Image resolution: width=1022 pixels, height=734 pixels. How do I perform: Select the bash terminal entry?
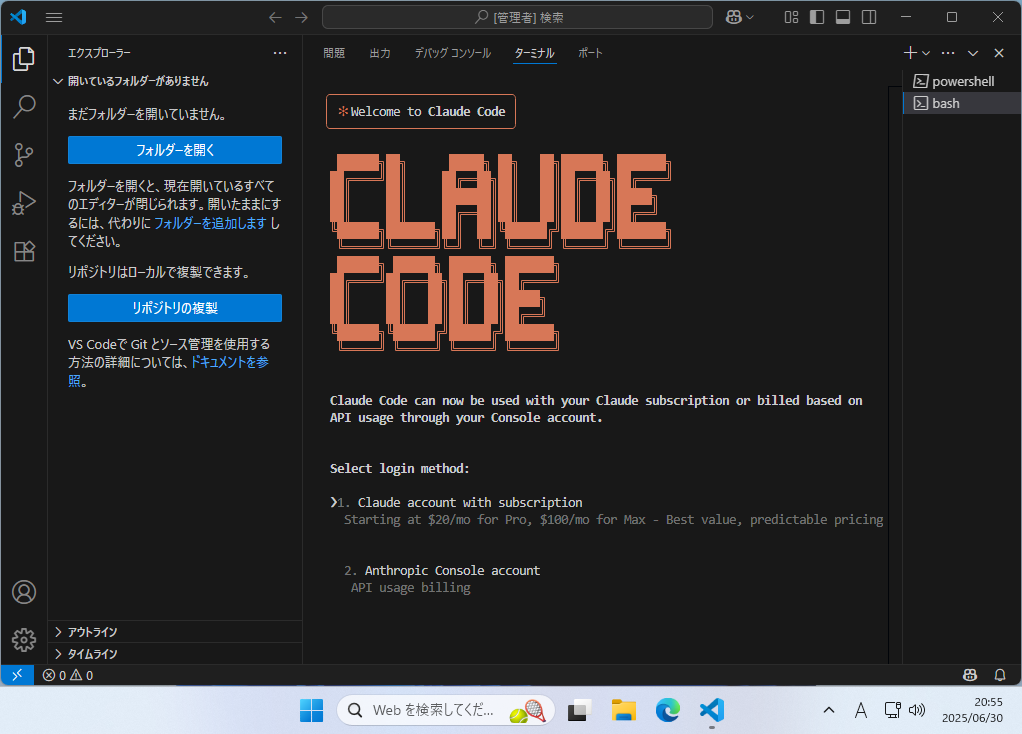click(x=962, y=103)
